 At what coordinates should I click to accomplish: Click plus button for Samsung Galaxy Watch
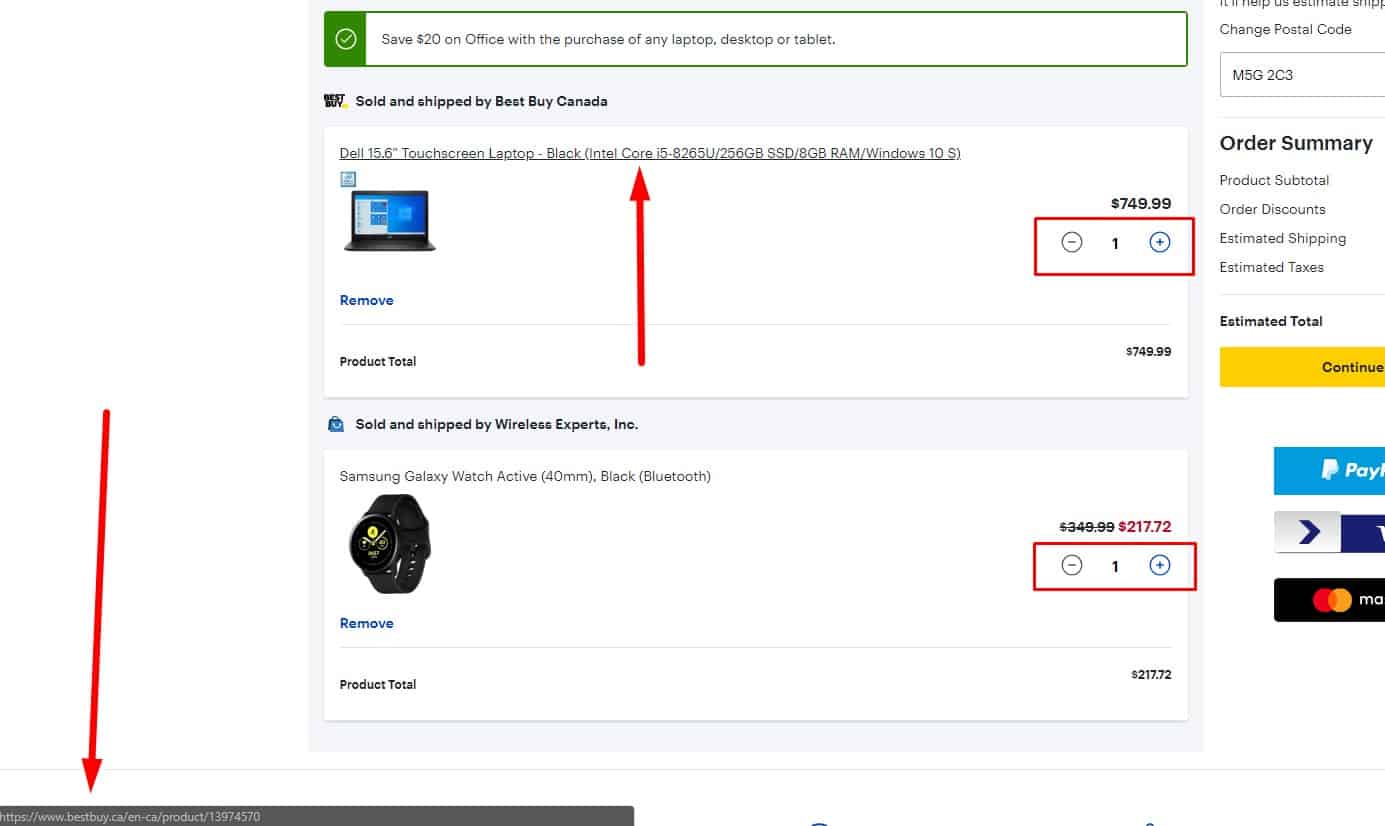pos(1159,566)
